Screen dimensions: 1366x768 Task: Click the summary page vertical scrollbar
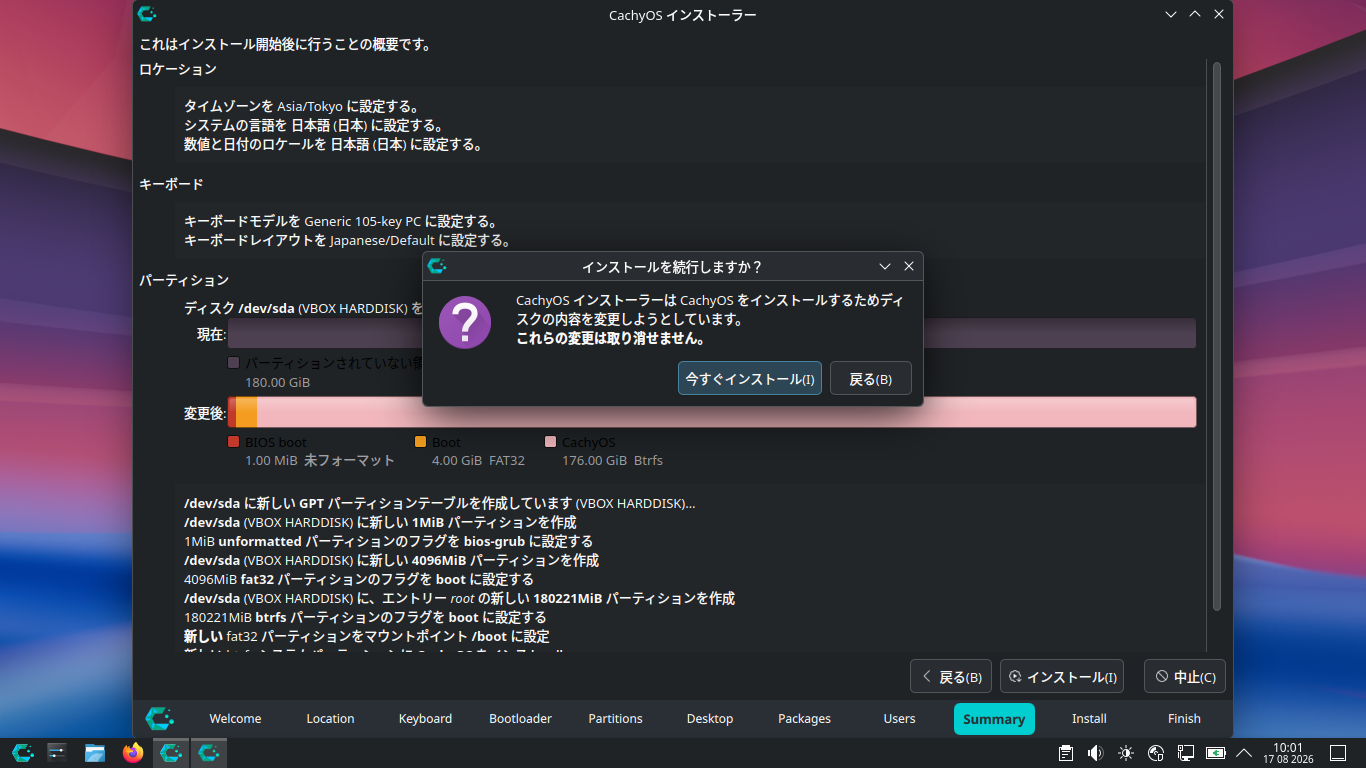1217,336
